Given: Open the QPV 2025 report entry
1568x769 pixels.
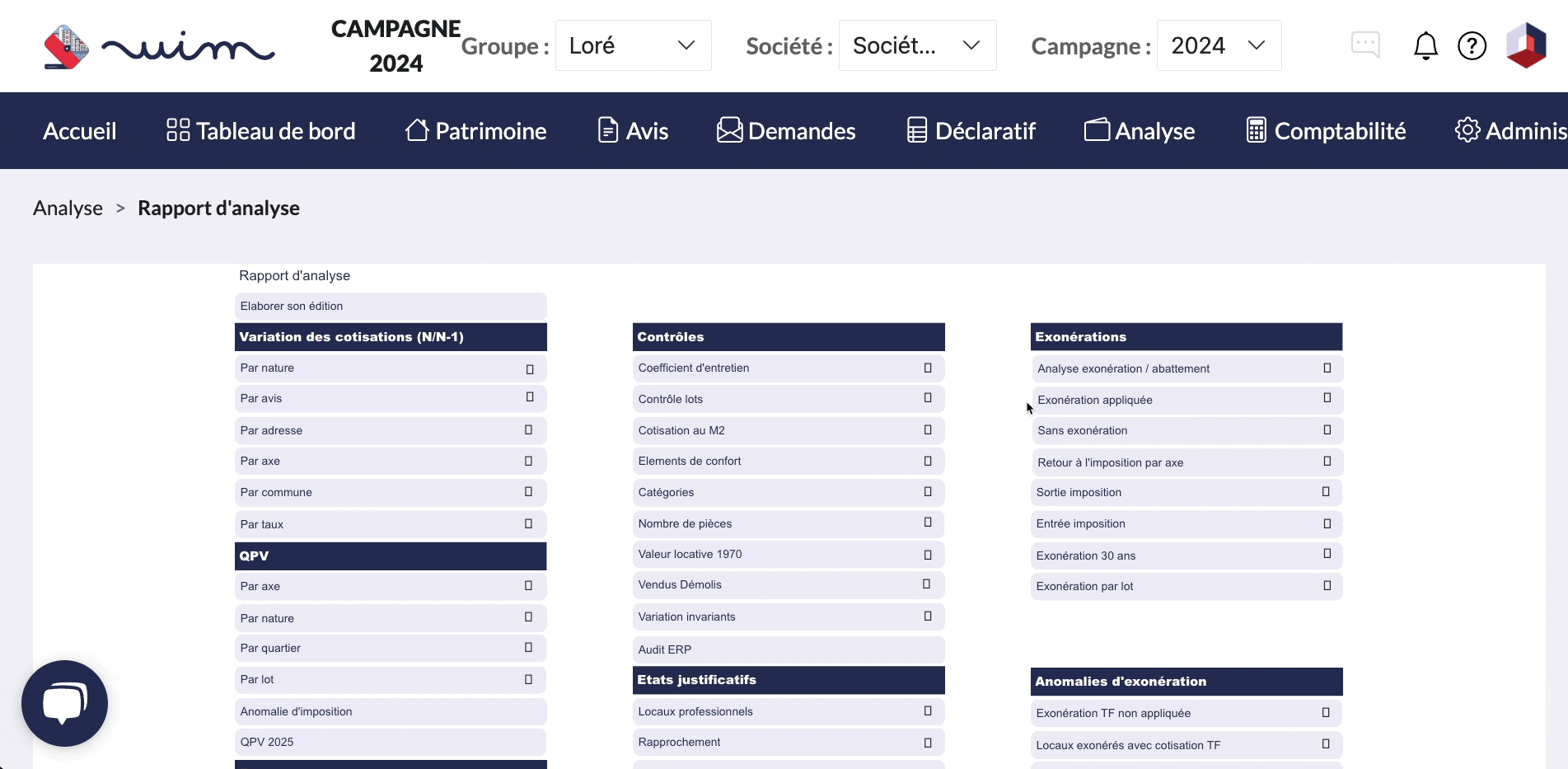Looking at the screenshot, I should [x=390, y=742].
